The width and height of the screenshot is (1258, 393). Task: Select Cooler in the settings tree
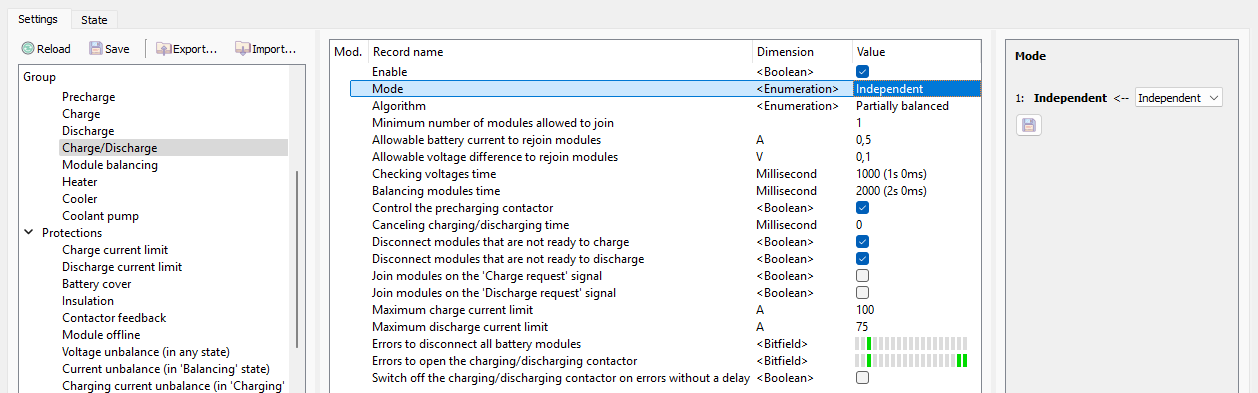tap(80, 199)
